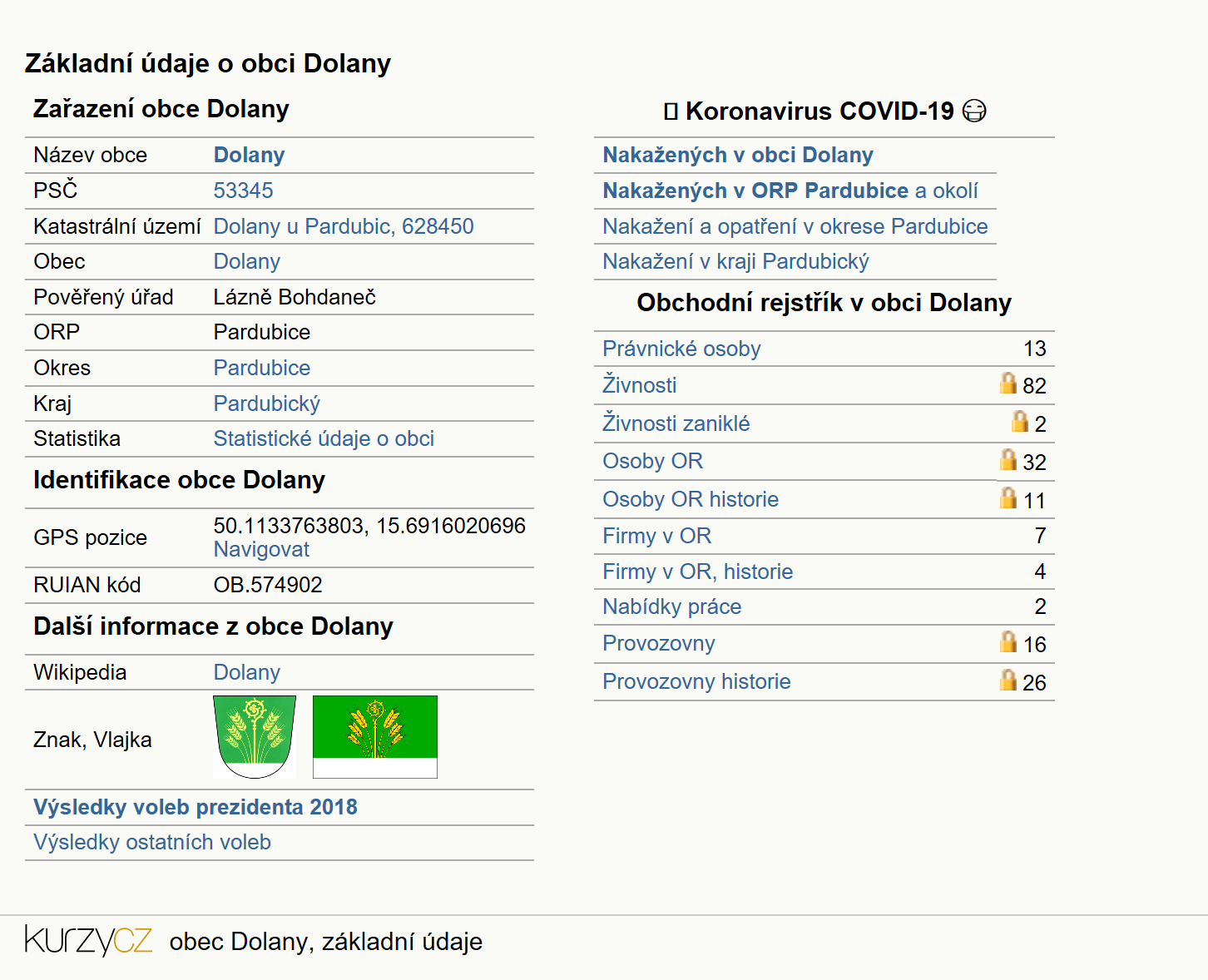Open the Wikipedia Dolany link
This screenshot has width=1208, height=980.
click(x=247, y=672)
